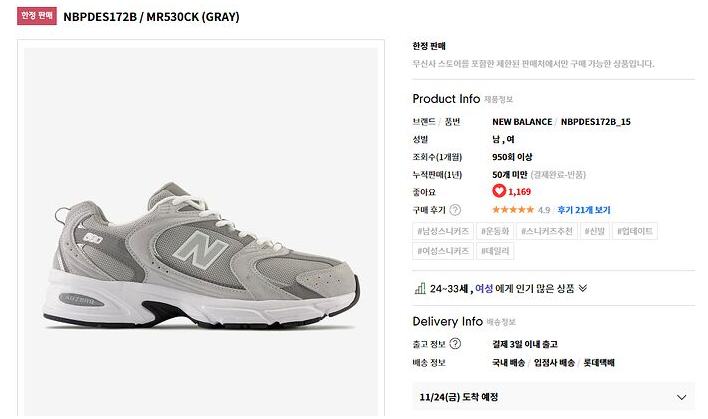708x419 pixels.
Task: Click the help icon next to 출고 정보
Action: [x=455, y=345]
